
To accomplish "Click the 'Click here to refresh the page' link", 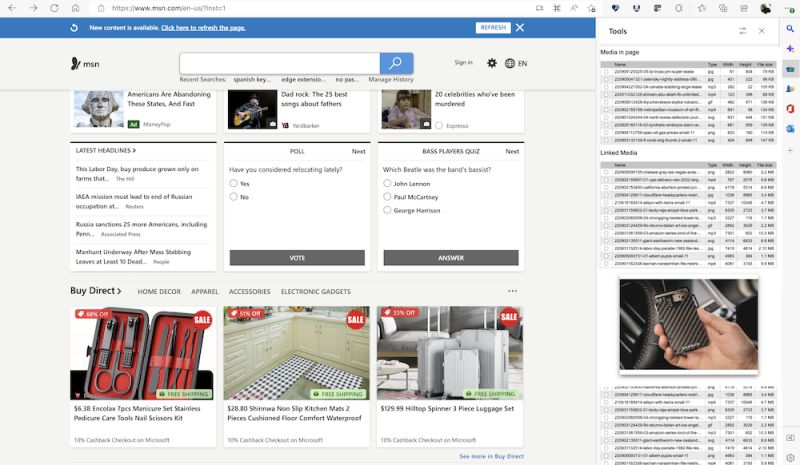I will 203,28.
